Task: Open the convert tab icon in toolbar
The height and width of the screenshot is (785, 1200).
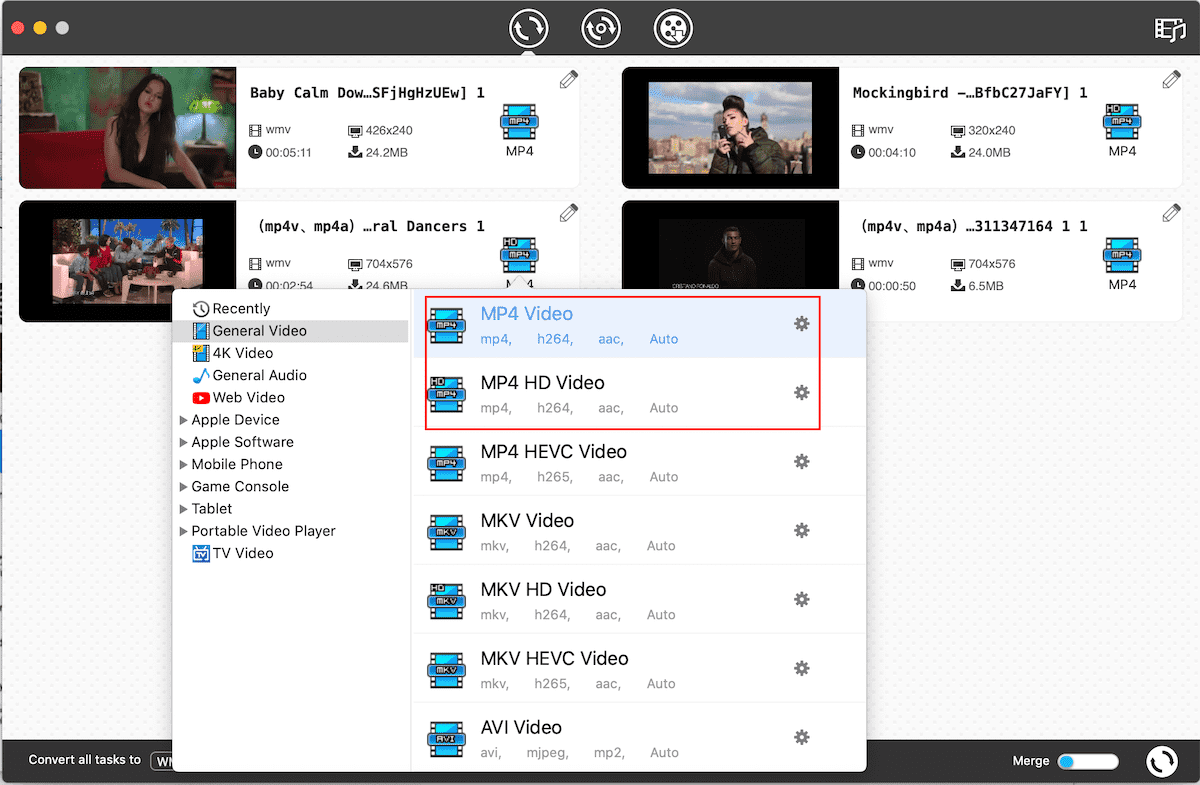Action: [528, 28]
